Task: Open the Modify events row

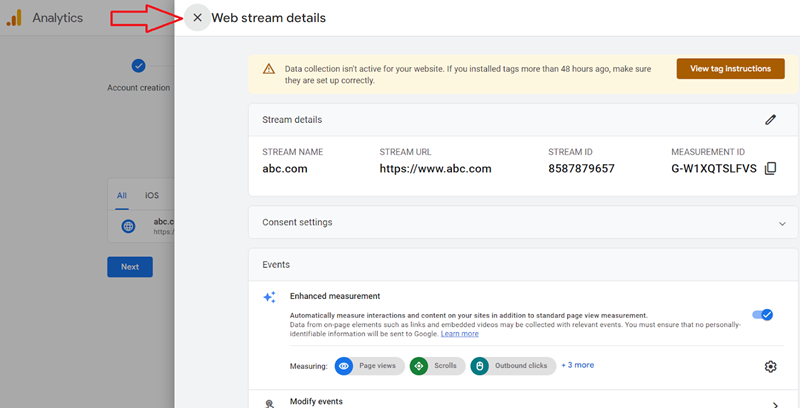Action: (523, 400)
